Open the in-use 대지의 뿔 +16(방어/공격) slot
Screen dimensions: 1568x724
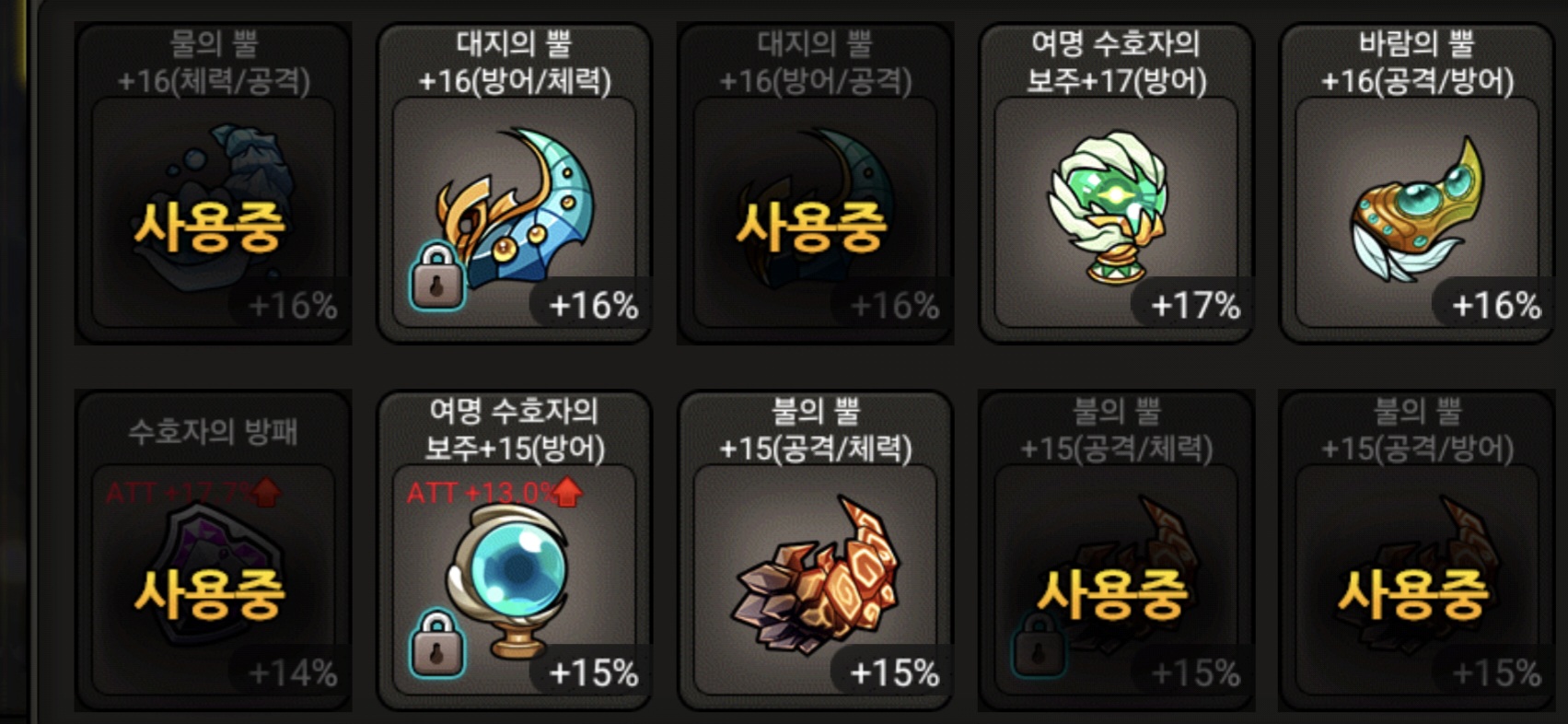pos(815,184)
